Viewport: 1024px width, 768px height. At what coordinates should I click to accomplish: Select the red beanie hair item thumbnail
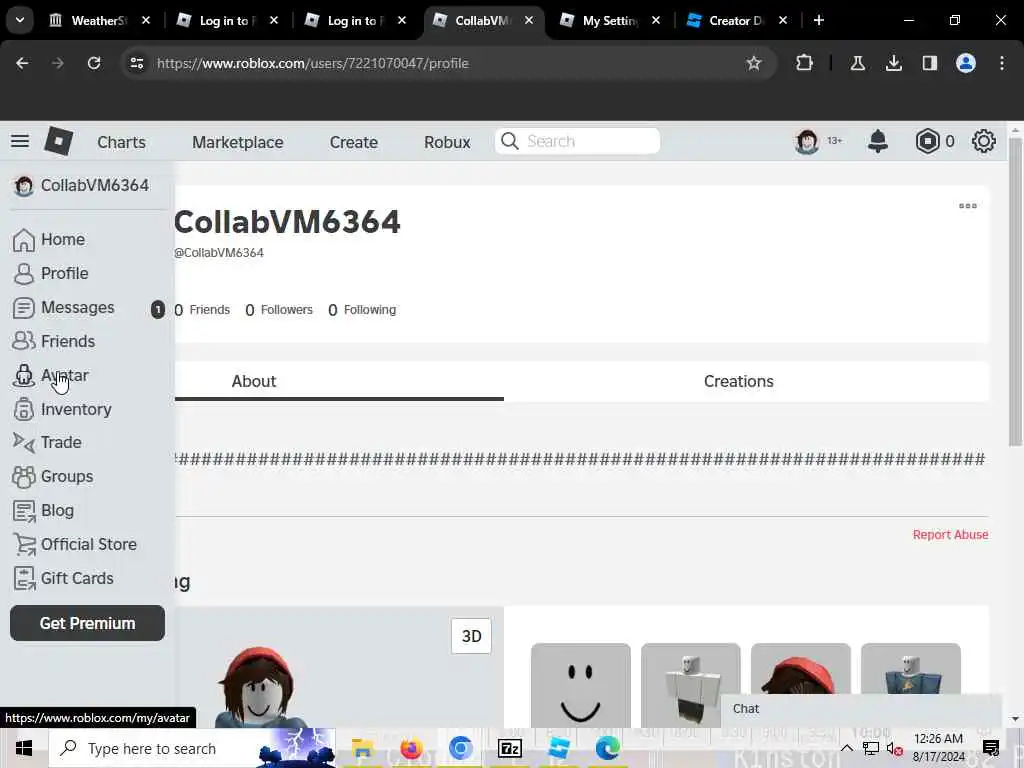coord(801,669)
